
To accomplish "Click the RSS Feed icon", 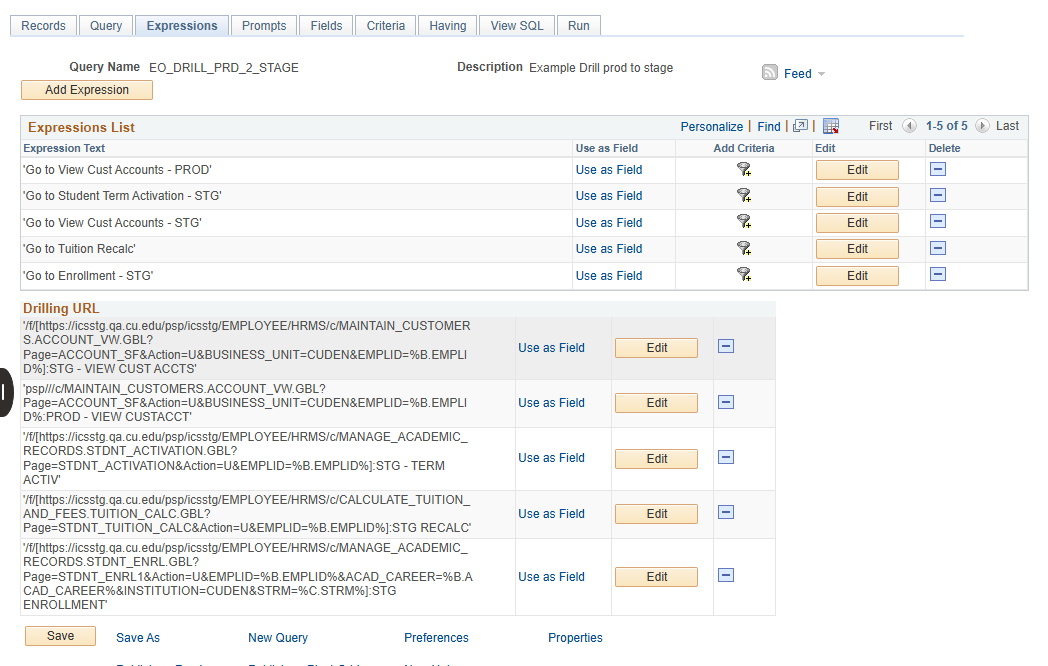I will [770, 73].
